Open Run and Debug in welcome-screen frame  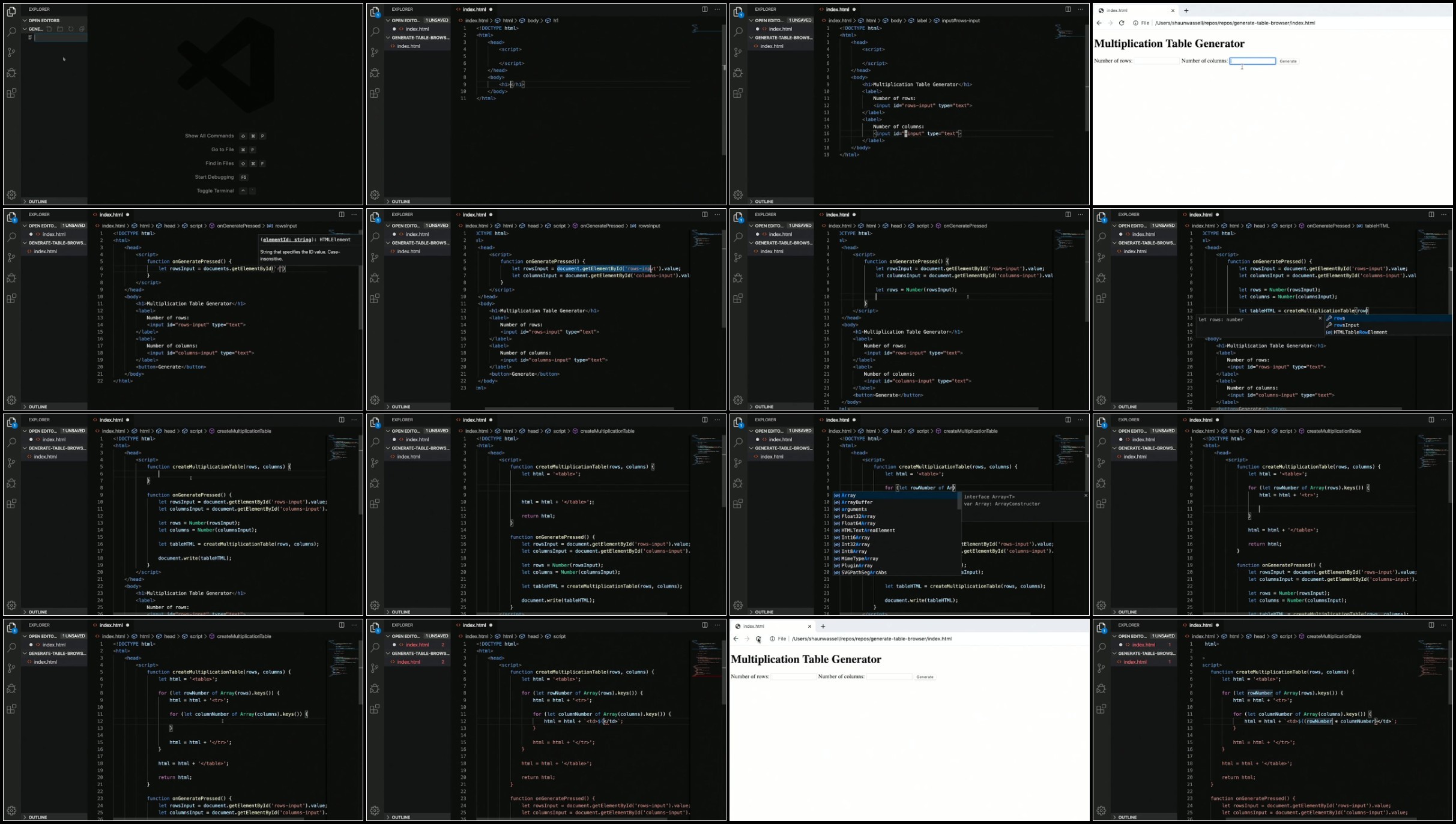(11, 73)
